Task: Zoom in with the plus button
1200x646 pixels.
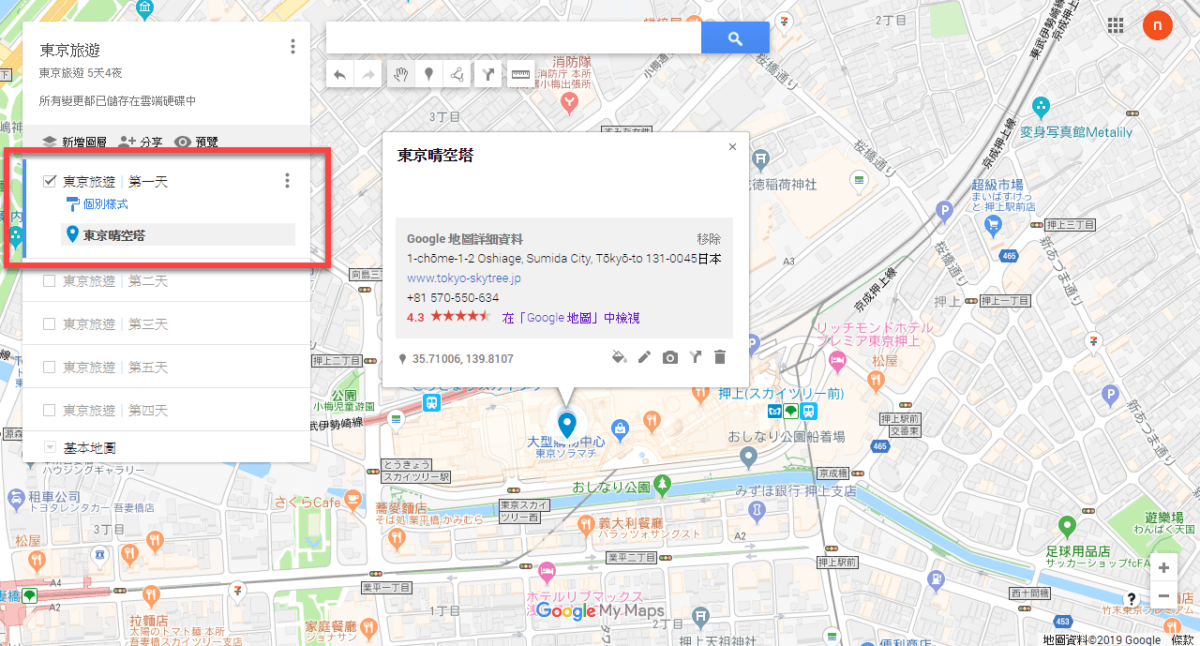Action: point(1163,567)
